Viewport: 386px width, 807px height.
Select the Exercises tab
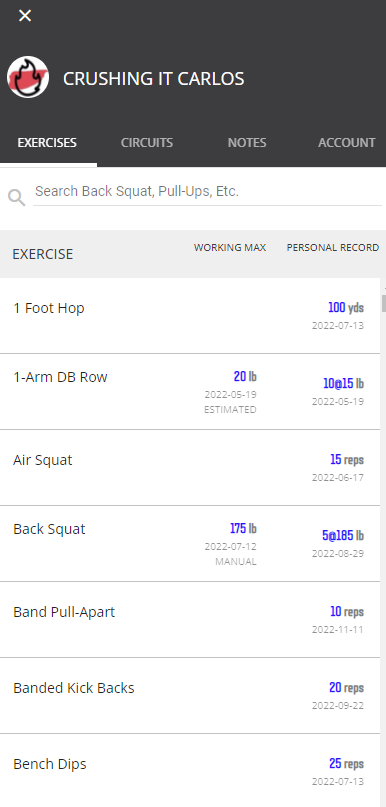(x=47, y=143)
